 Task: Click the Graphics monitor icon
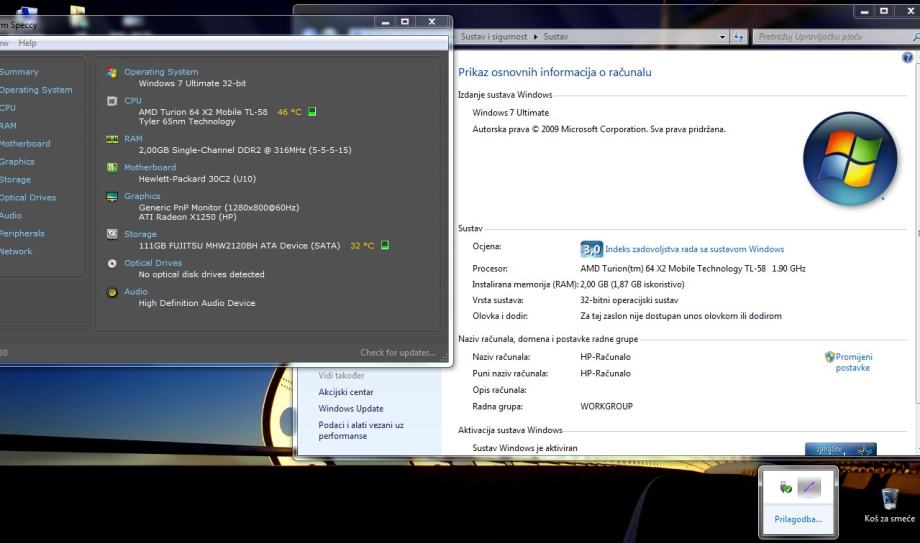click(112, 197)
